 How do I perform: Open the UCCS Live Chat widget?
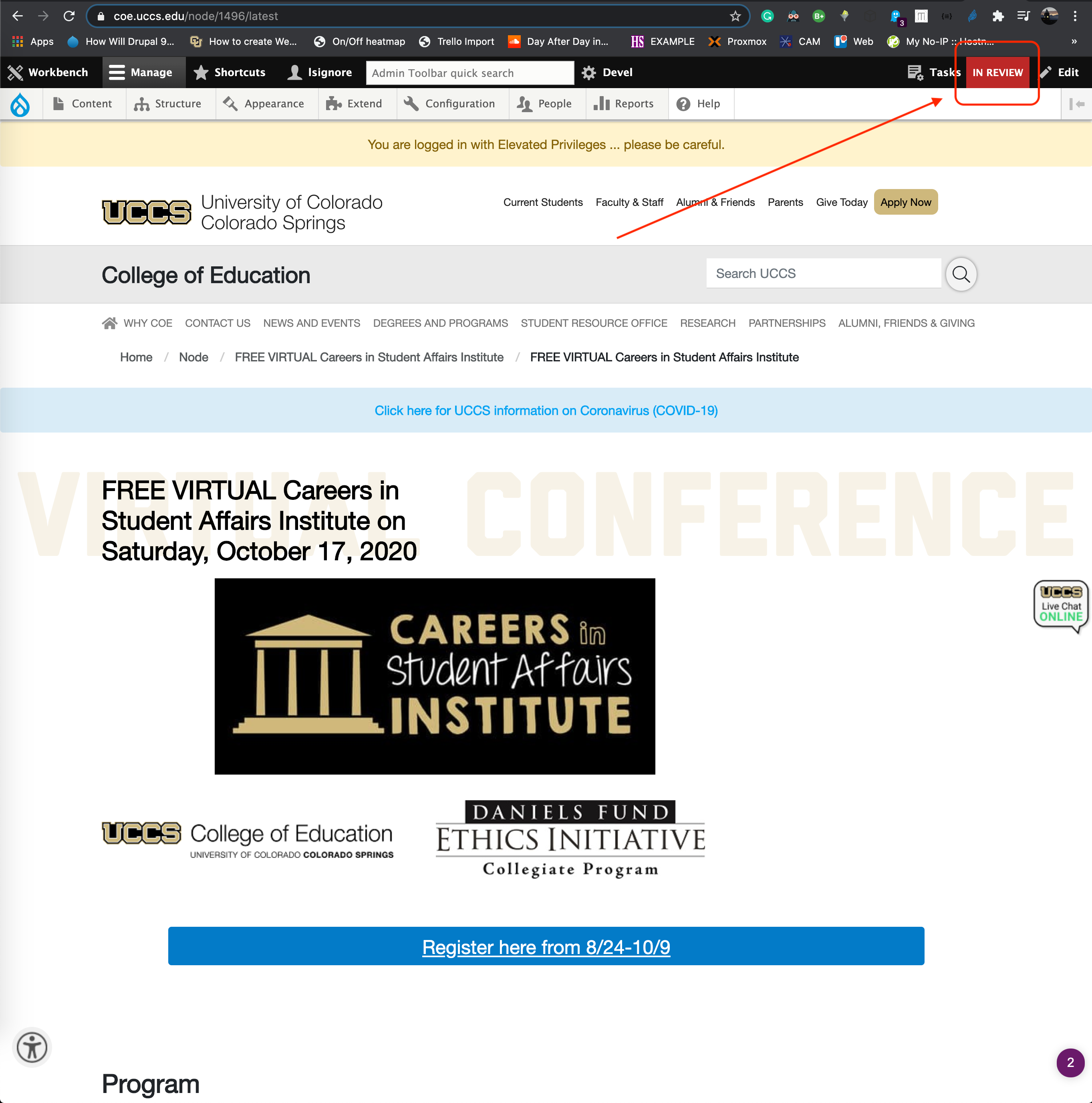(1061, 606)
